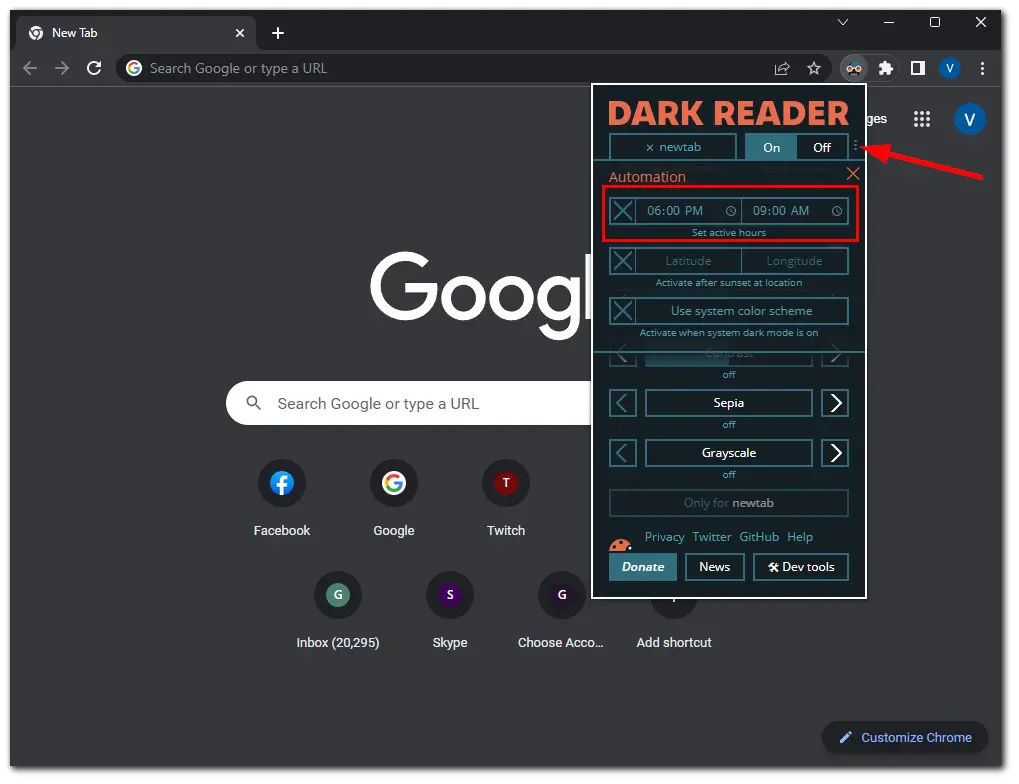
Task: Toggle the Chrome side panel icon
Action: pos(918,68)
